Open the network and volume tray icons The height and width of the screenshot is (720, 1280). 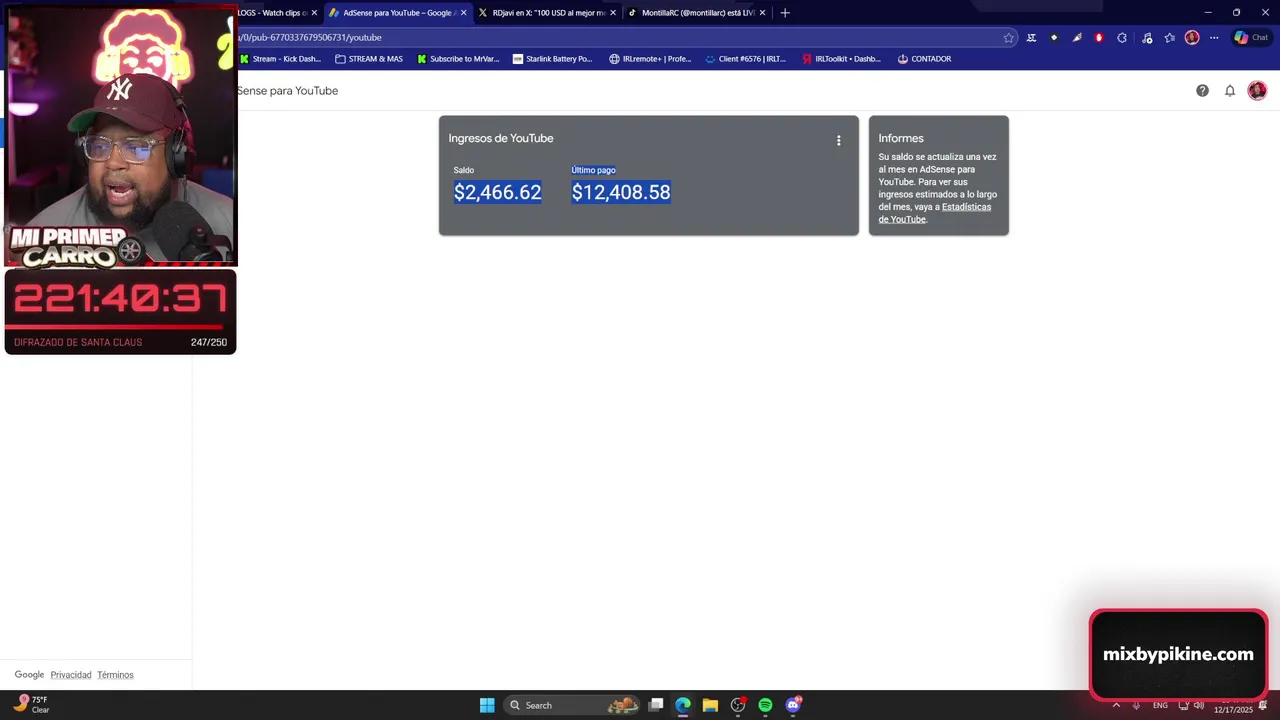click(1190, 705)
